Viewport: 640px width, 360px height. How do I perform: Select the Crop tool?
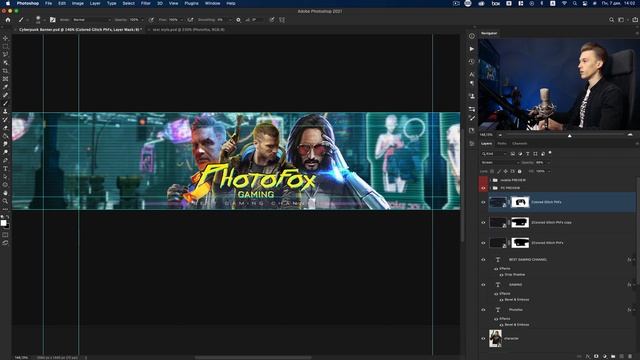(x=5, y=71)
